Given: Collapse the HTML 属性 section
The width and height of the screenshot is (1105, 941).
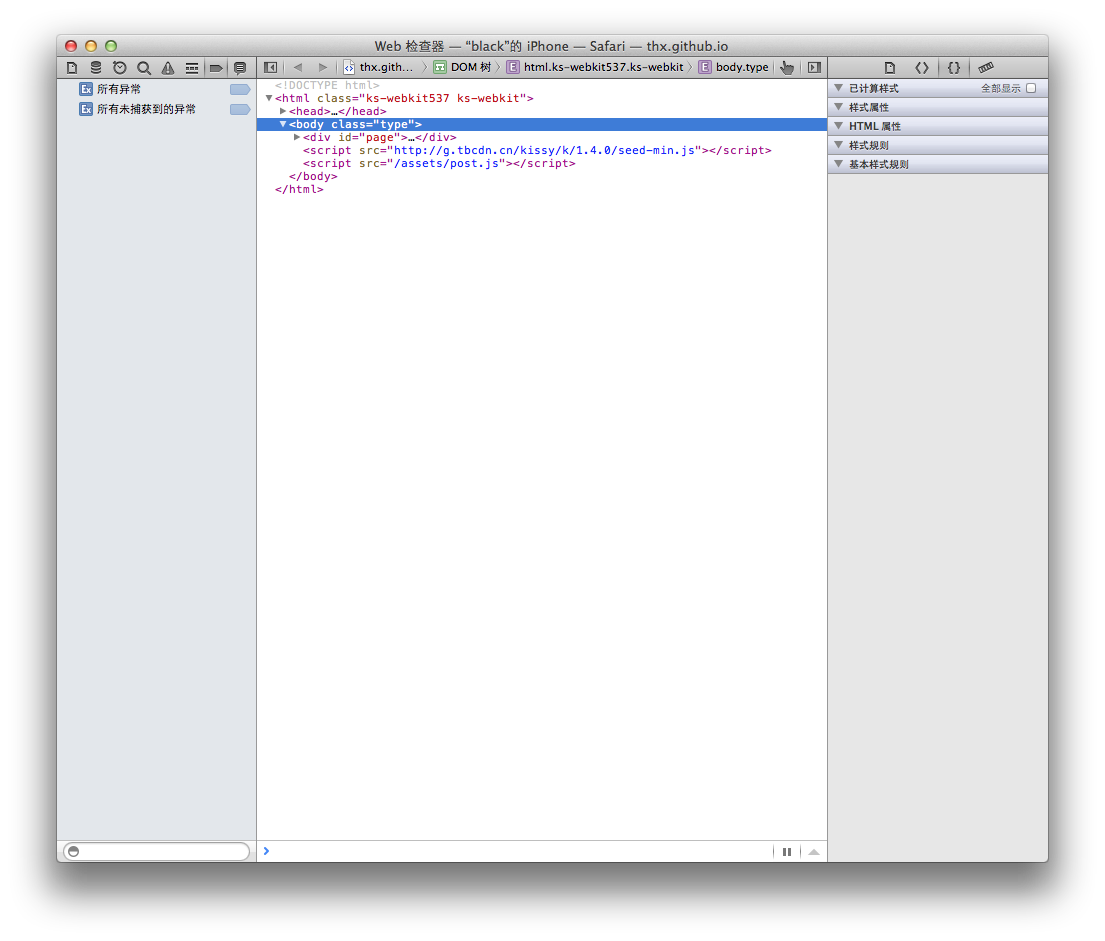Looking at the screenshot, I should coord(839,126).
